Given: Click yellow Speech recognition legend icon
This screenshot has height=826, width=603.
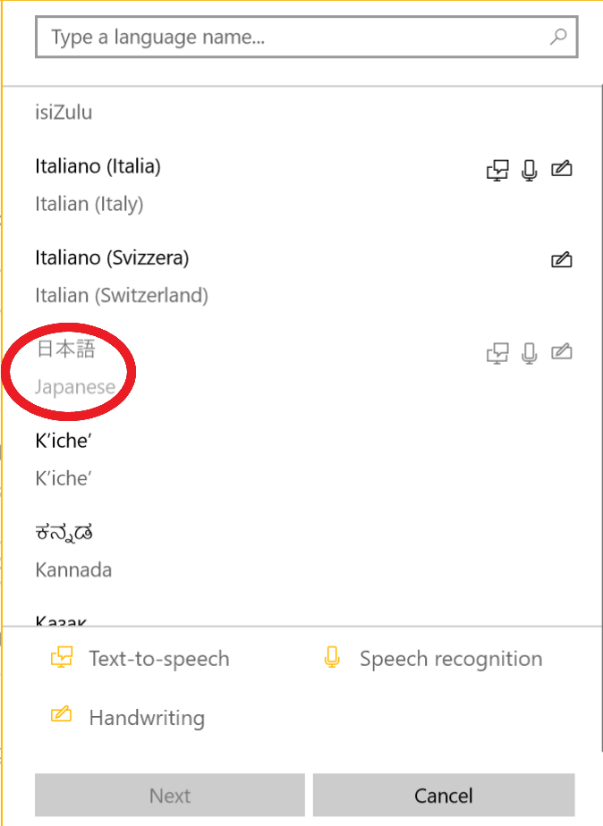Looking at the screenshot, I should (x=332, y=657).
